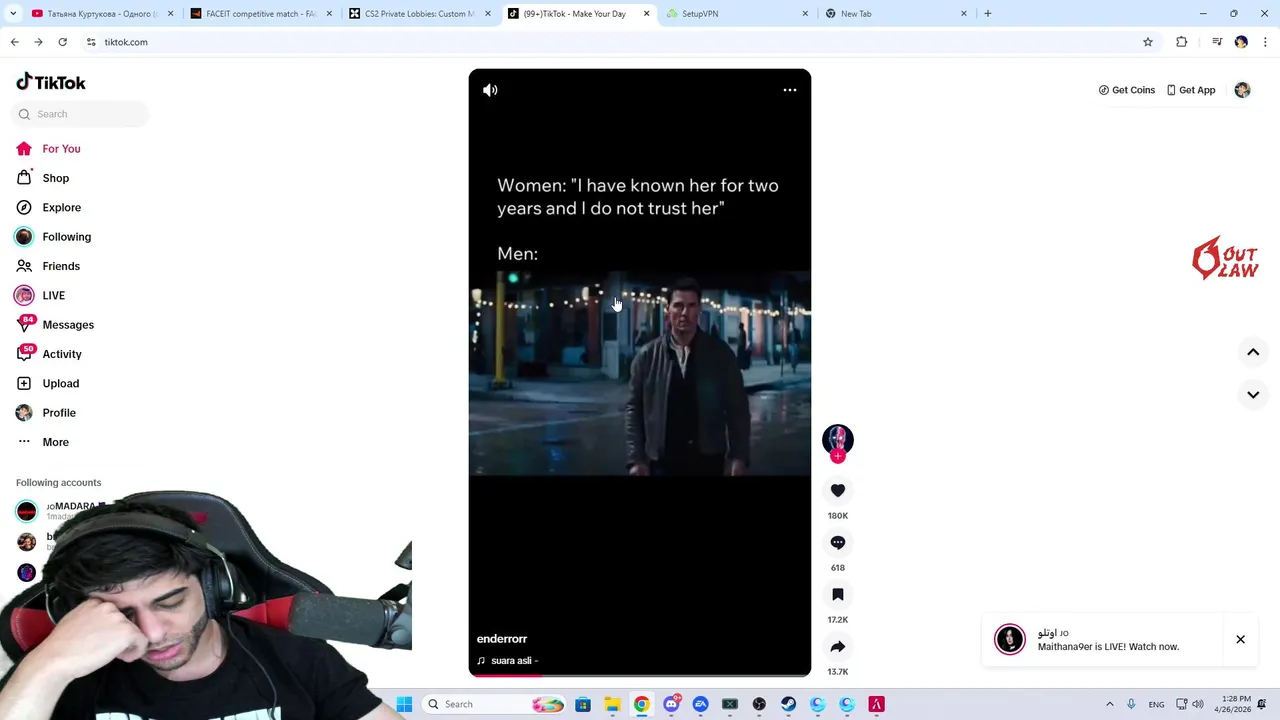Dismiss the Maithana9er LIVE notification
Image resolution: width=1280 pixels, height=720 pixels.
point(1240,639)
